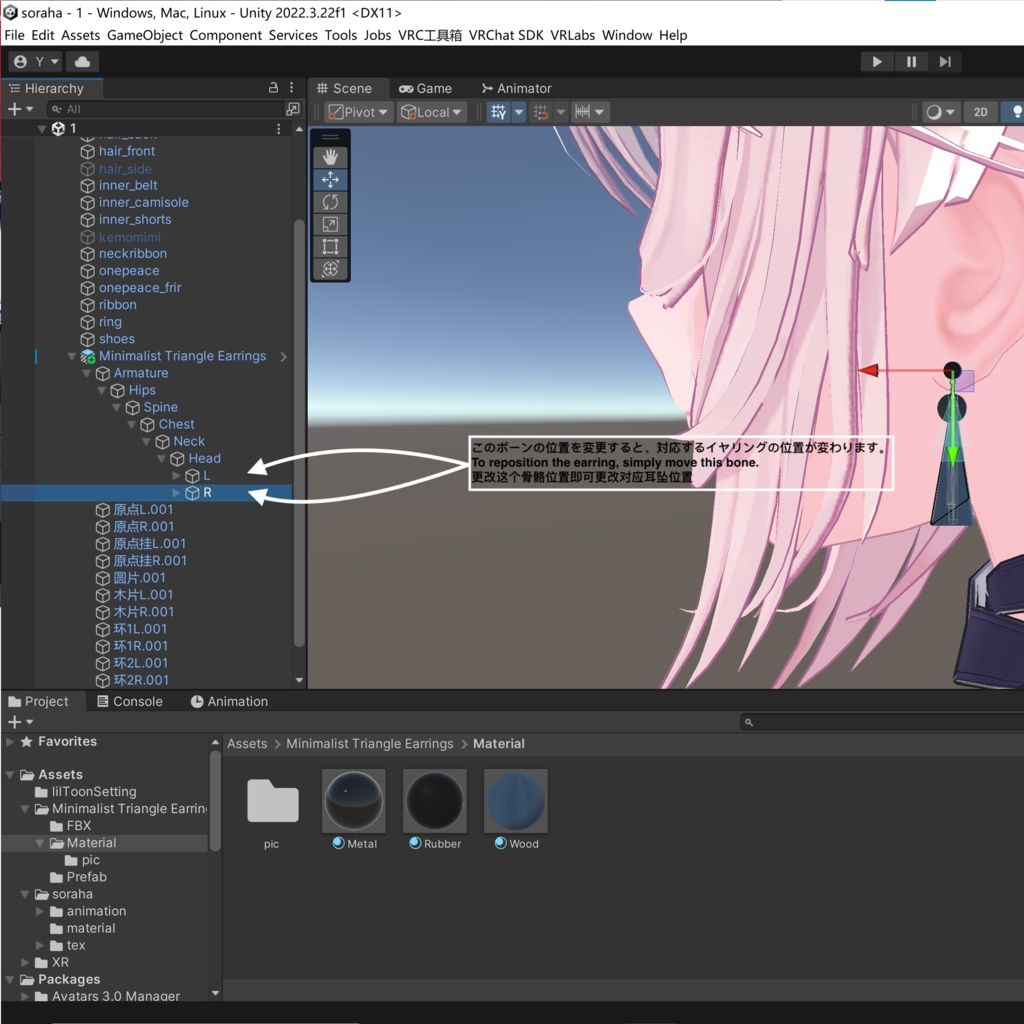Viewport: 1024px width, 1024px height.
Task: Expand the L bone node
Action: (x=176, y=475)
